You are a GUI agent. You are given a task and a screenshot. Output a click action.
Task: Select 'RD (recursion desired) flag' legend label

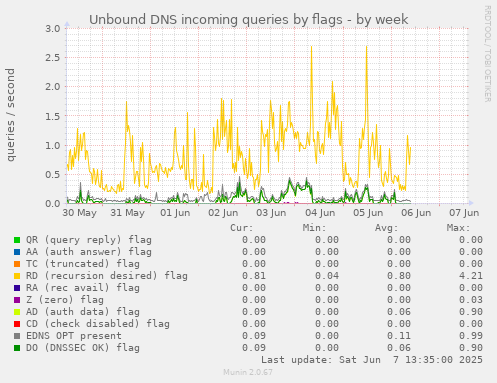coord(107,276)
